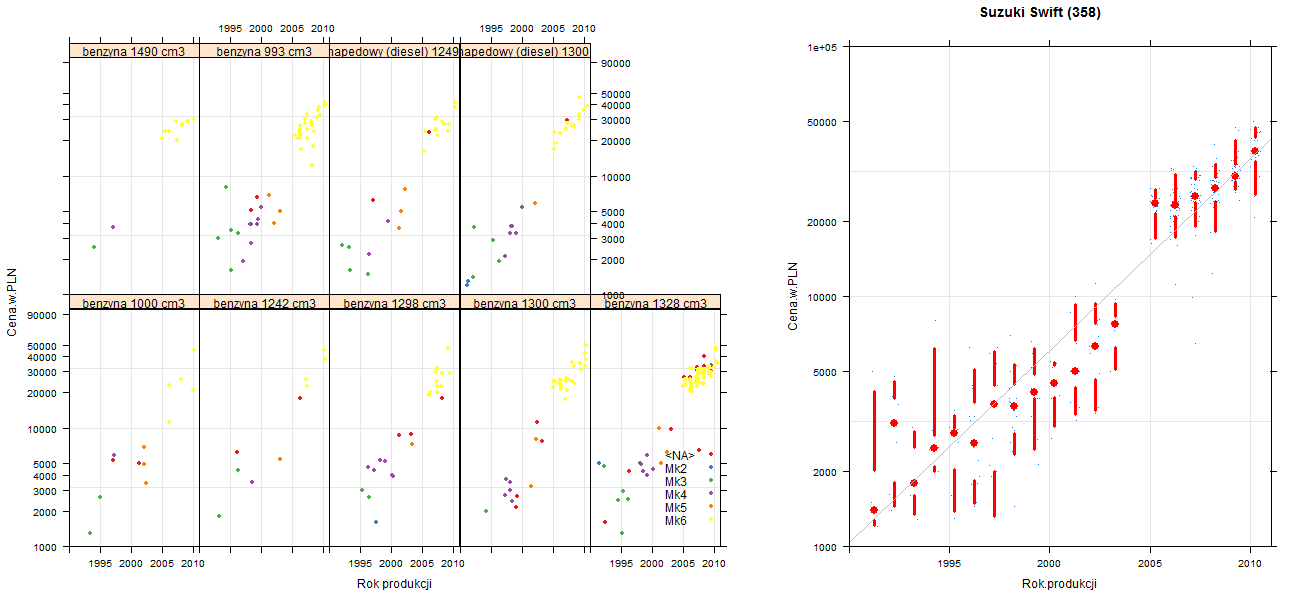Click the '2010' x-axis tick on Suzuki Swift plot
1300x600 pixels.
1250,564
